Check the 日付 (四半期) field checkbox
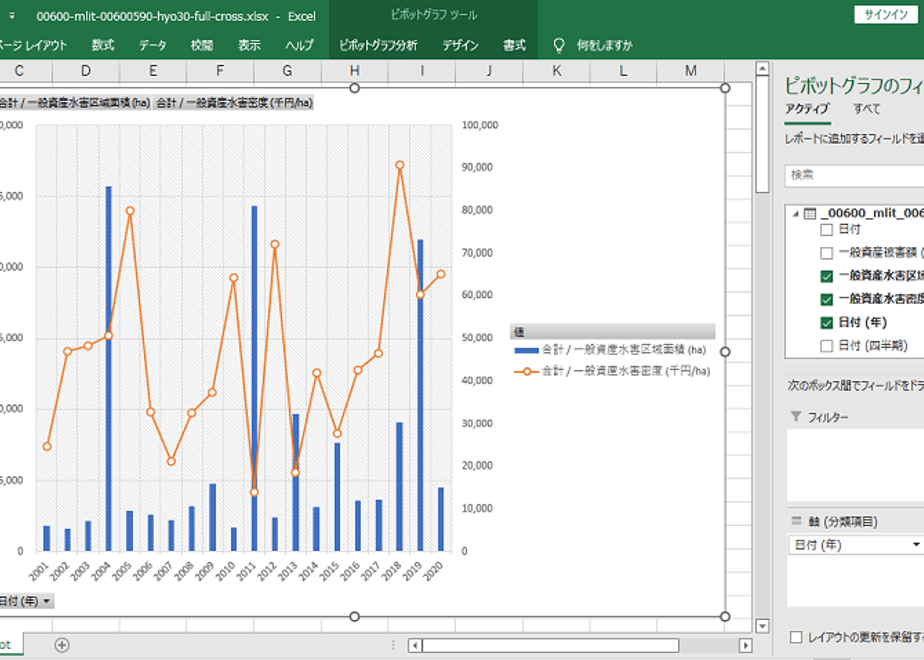Screen dimensions: 924x660 pyautogui.click(x=827, y=346)
